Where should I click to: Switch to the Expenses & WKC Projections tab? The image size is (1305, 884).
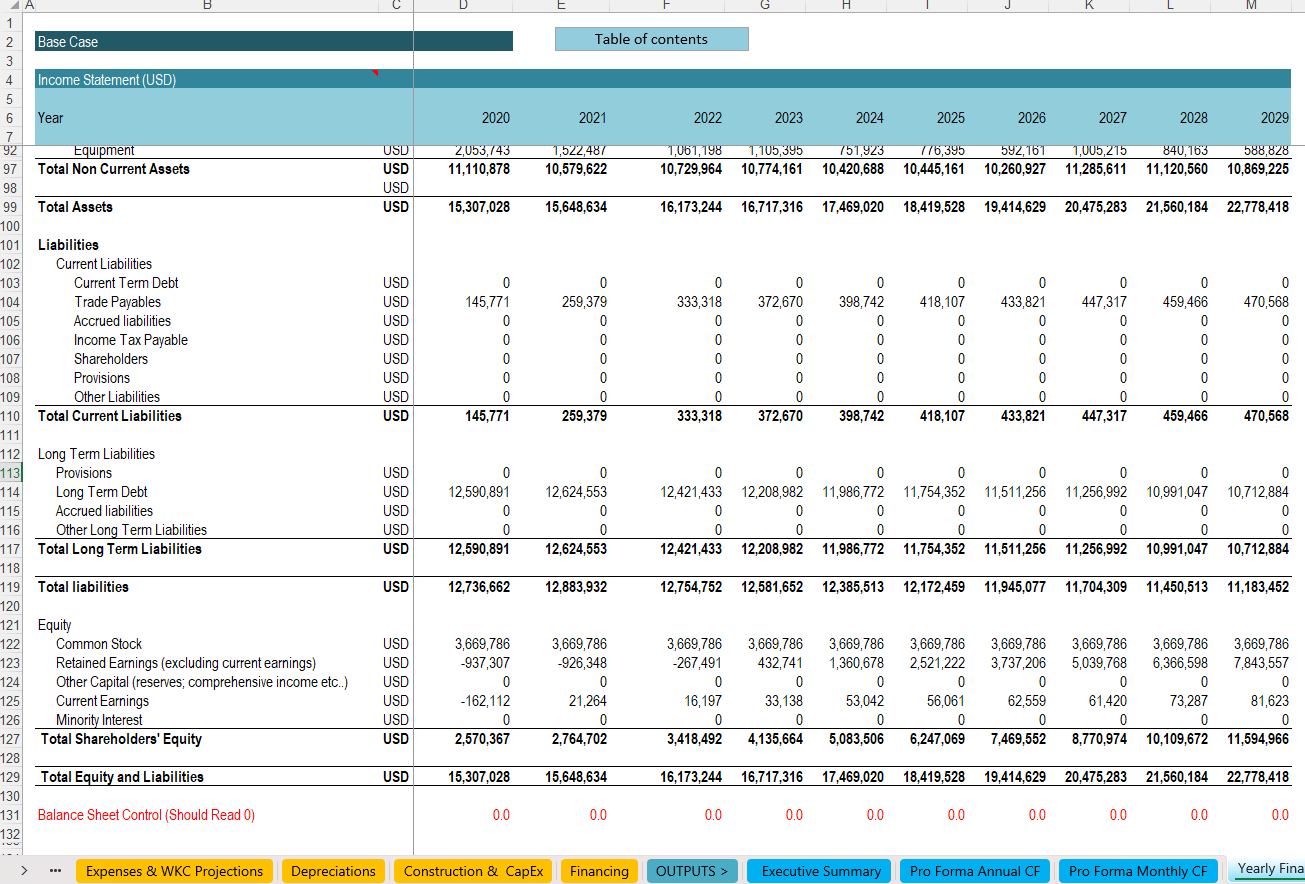point(174,871)
